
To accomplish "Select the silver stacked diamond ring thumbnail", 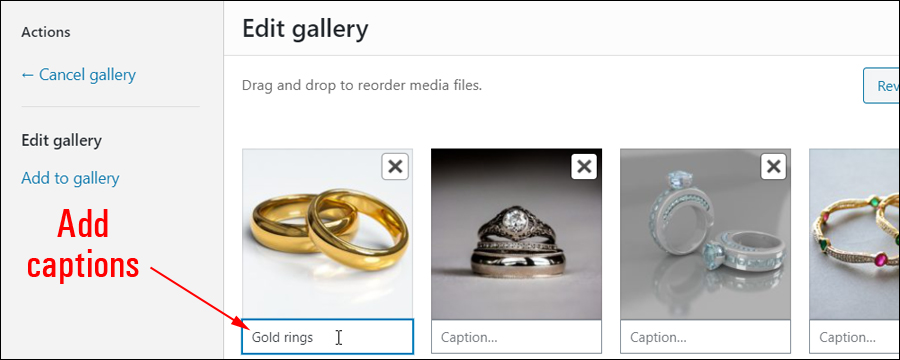I will (517, 234).
